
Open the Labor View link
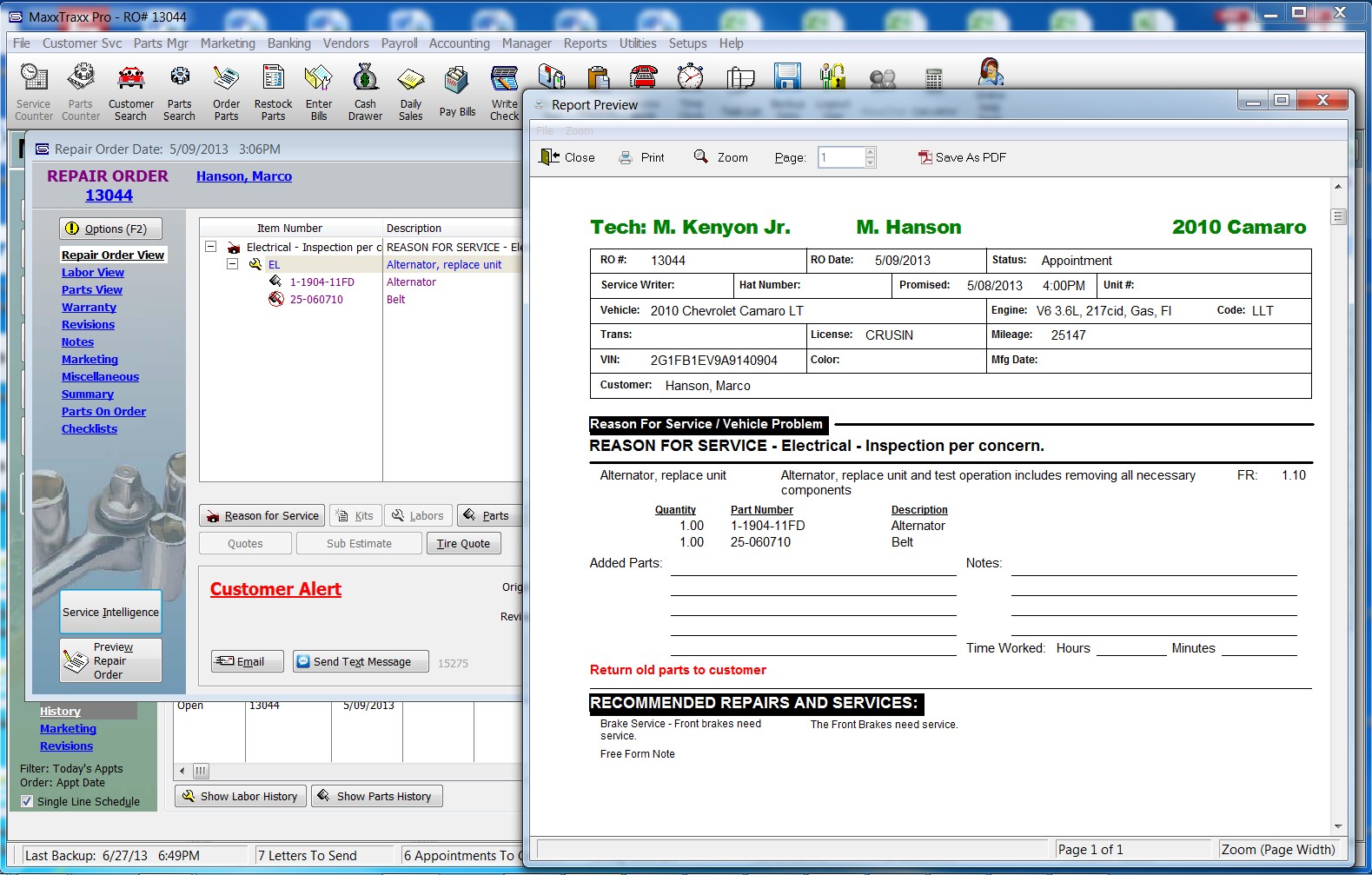[93, 272]
